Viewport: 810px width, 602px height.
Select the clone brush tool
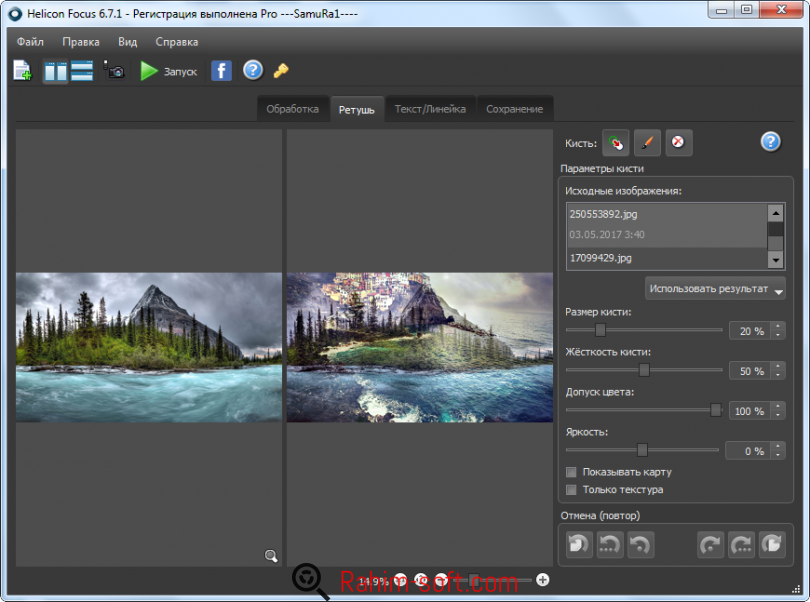tap(615, 143)
